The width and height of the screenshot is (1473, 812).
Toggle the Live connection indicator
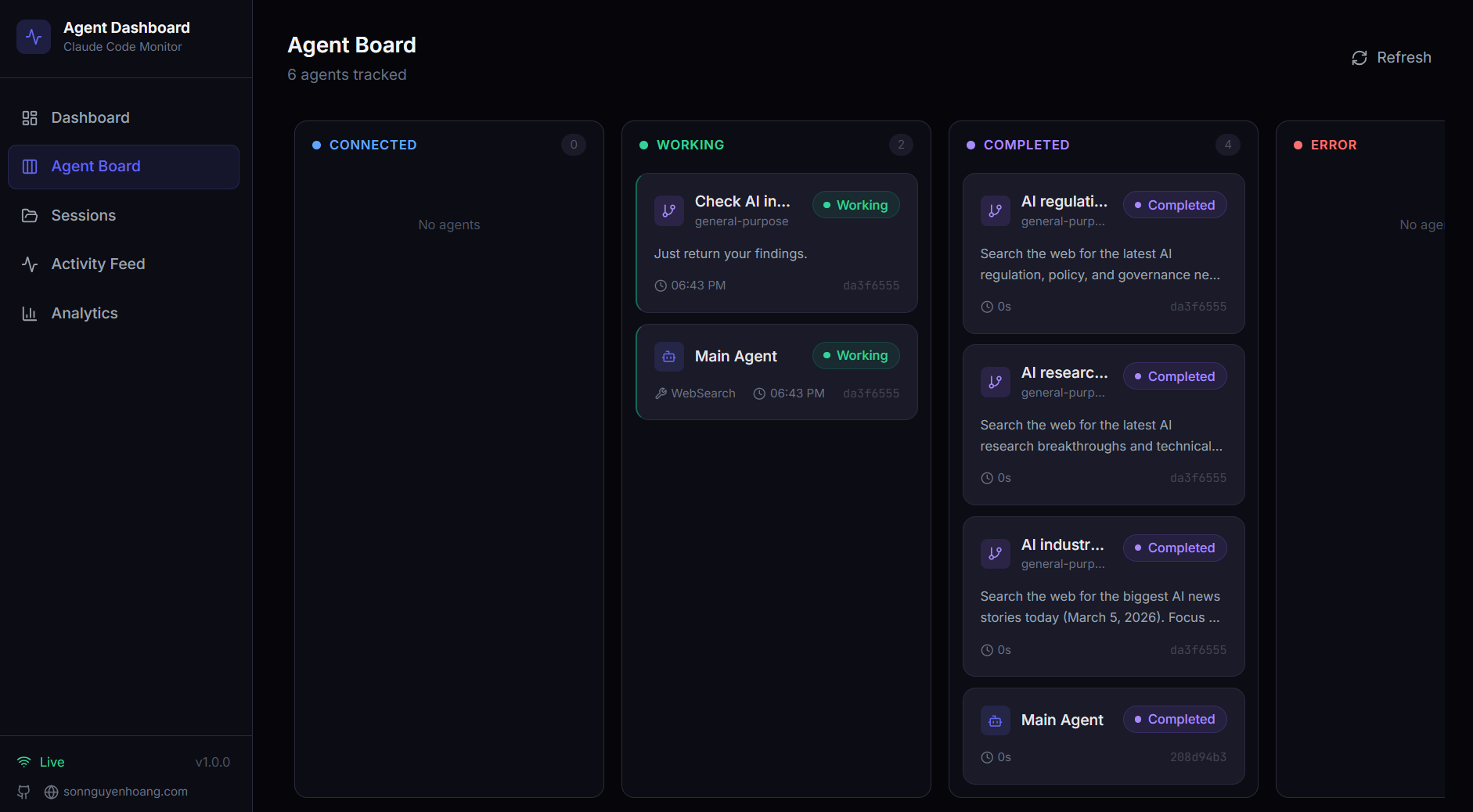pos(39,761)
